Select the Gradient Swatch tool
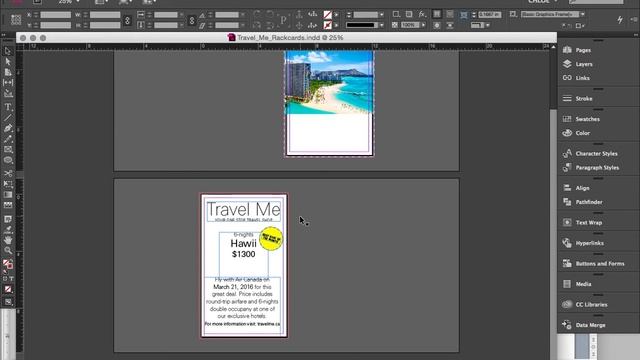Image resolution: width=640 pixels, height=360 pixels. point(8,195)
